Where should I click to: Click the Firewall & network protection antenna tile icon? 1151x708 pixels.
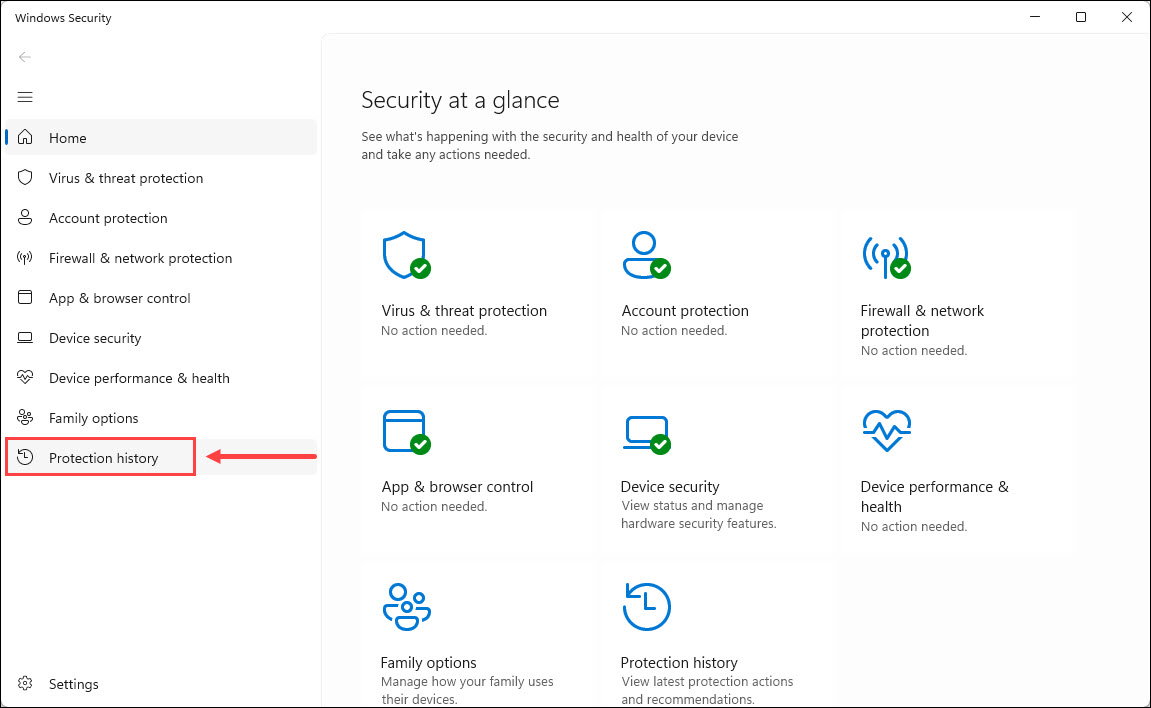(x=885, y=256)
